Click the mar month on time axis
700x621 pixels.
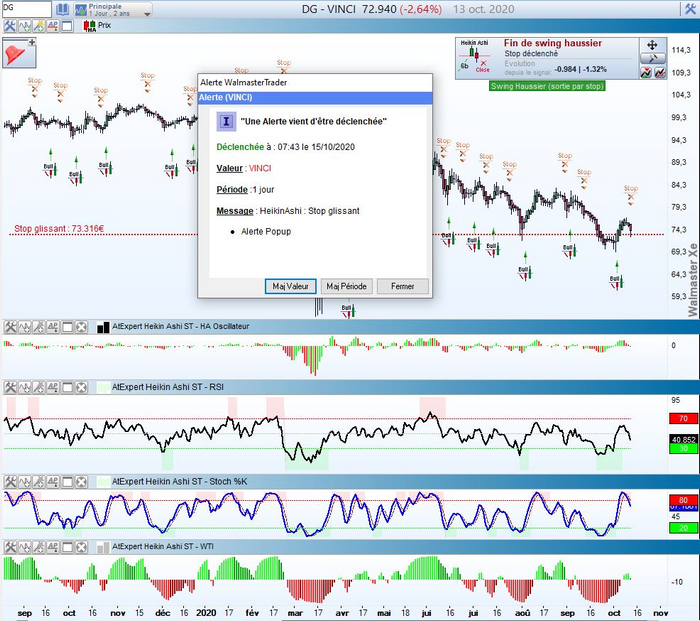click(x=295, y=613)
